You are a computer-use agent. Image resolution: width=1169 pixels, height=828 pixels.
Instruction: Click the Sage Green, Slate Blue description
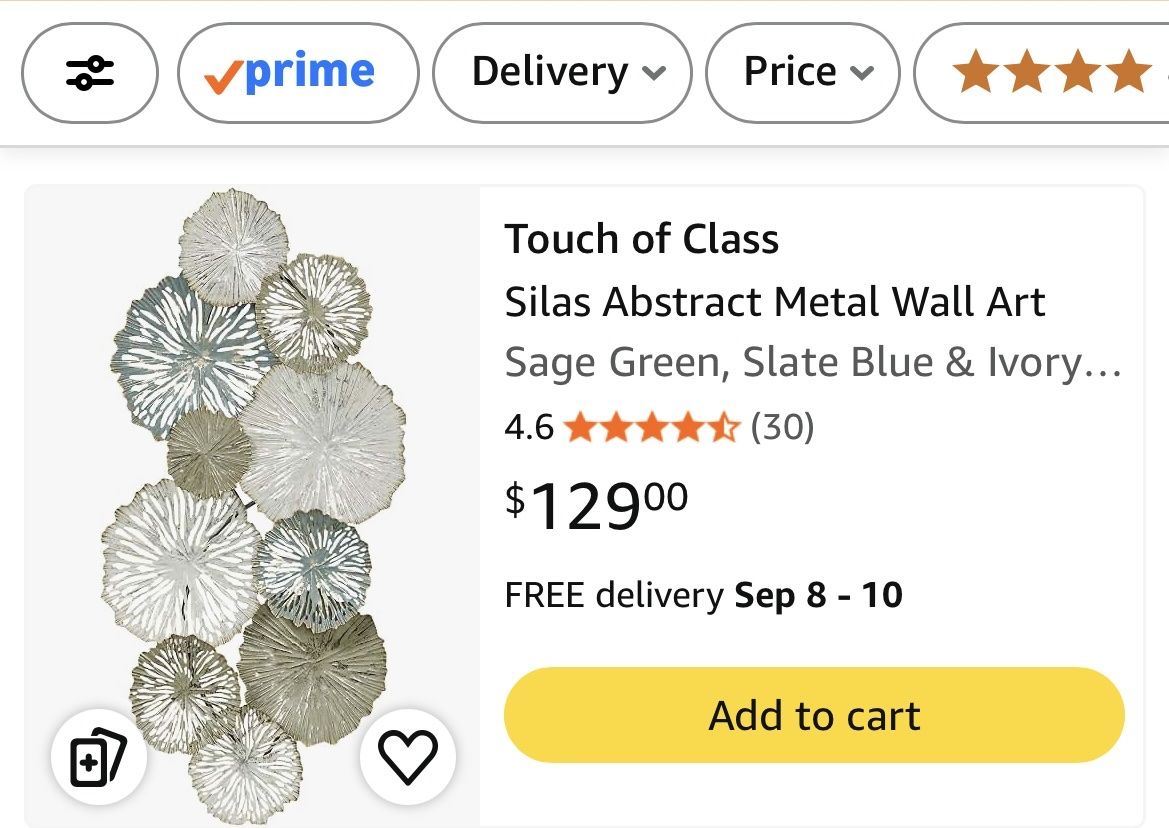click(x=813, y=363)
